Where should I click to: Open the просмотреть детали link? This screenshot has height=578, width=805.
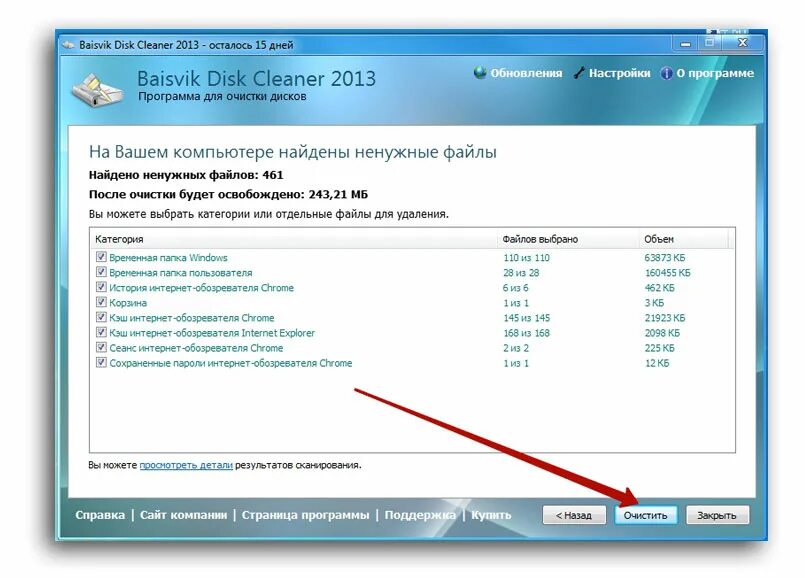[x=186, y=465]
